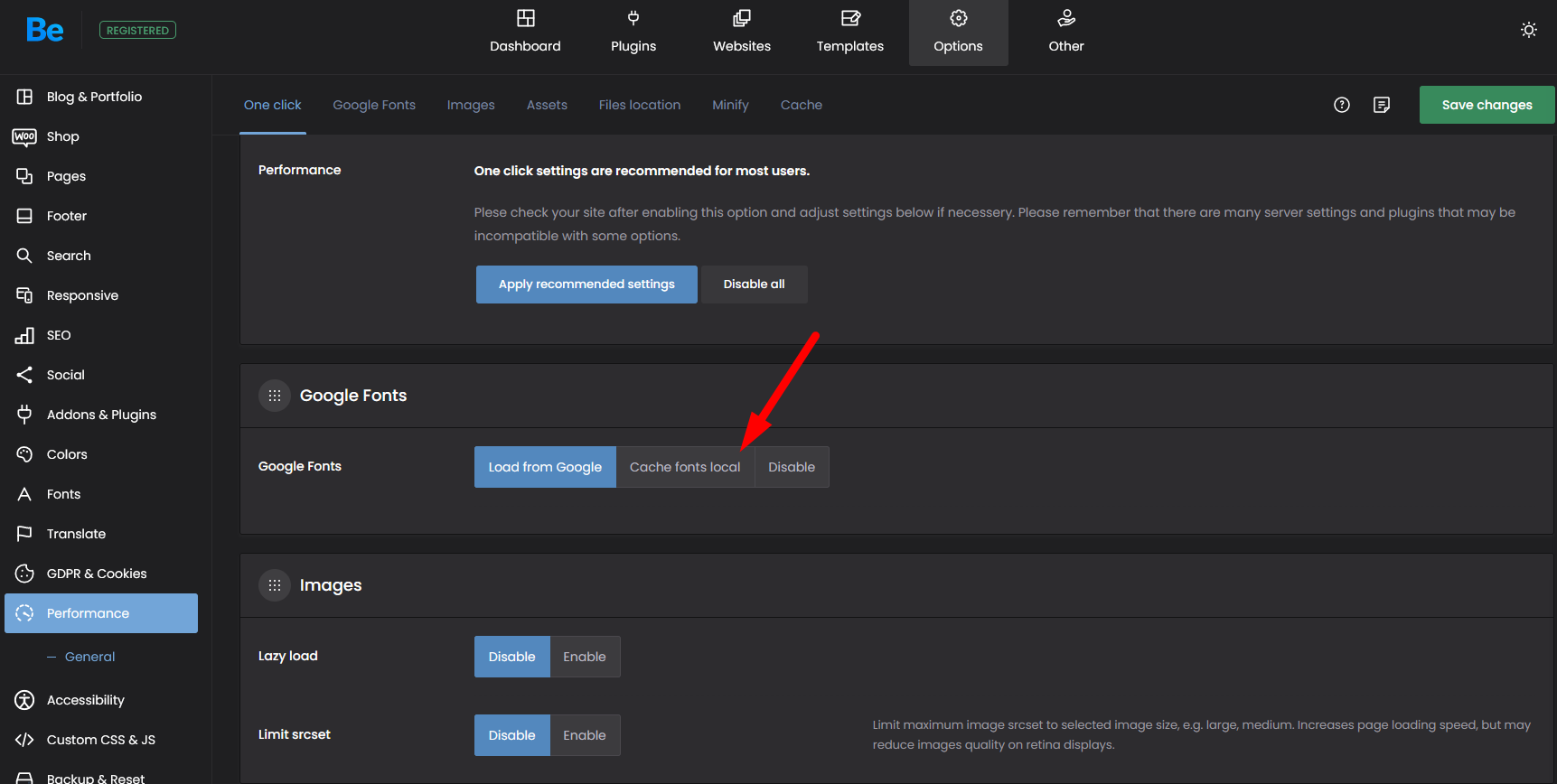
Task: Set Lazy load to Enable
Action: tap(585, 657)
